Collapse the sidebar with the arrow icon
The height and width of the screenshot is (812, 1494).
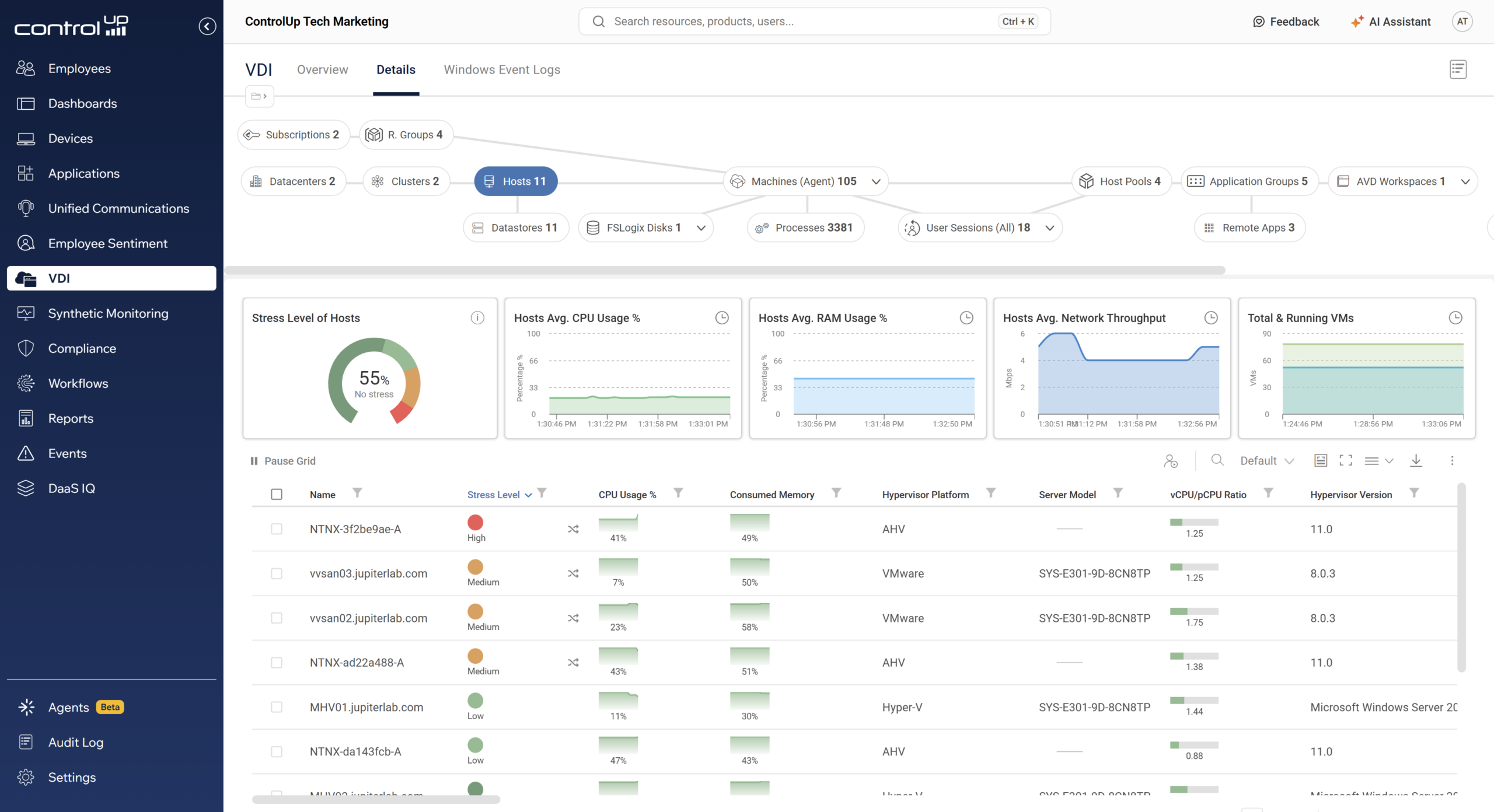tap(207, 26)
